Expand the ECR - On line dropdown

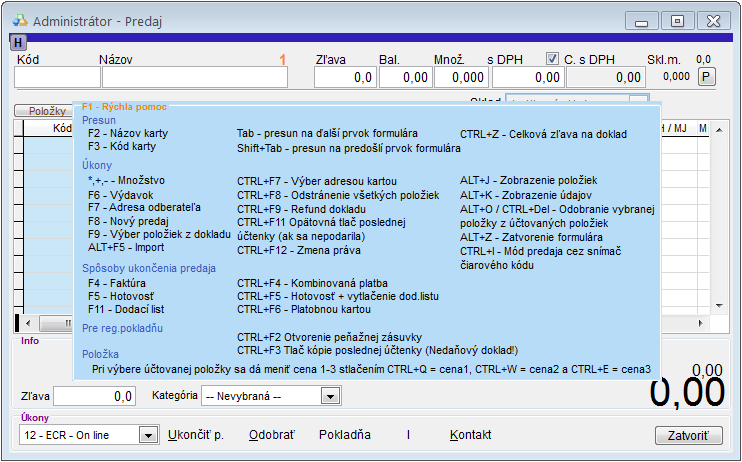point(148,435)
